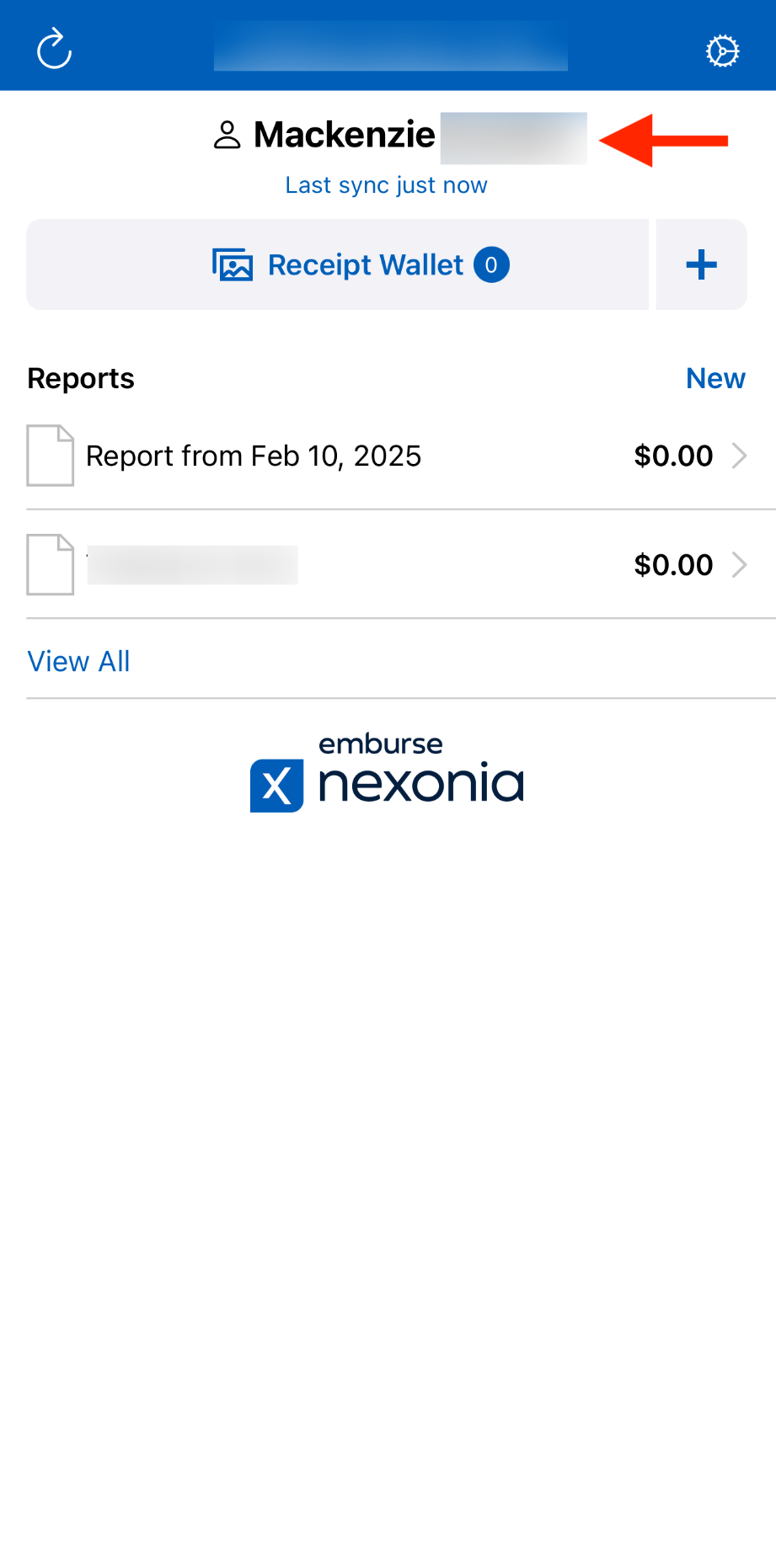Click the "Last sync just now" text

click(386, 185)
